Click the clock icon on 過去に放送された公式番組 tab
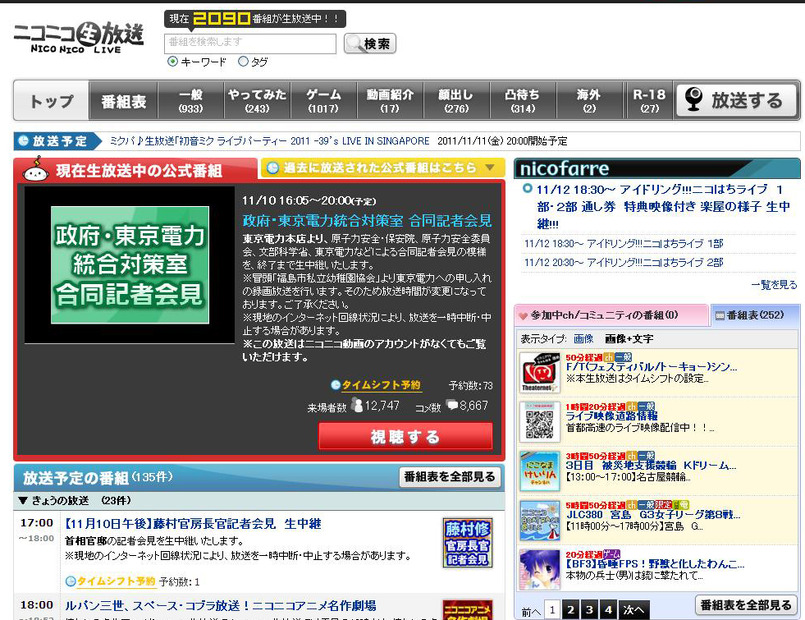The image size is (805, 620). [x=273, y=168]
